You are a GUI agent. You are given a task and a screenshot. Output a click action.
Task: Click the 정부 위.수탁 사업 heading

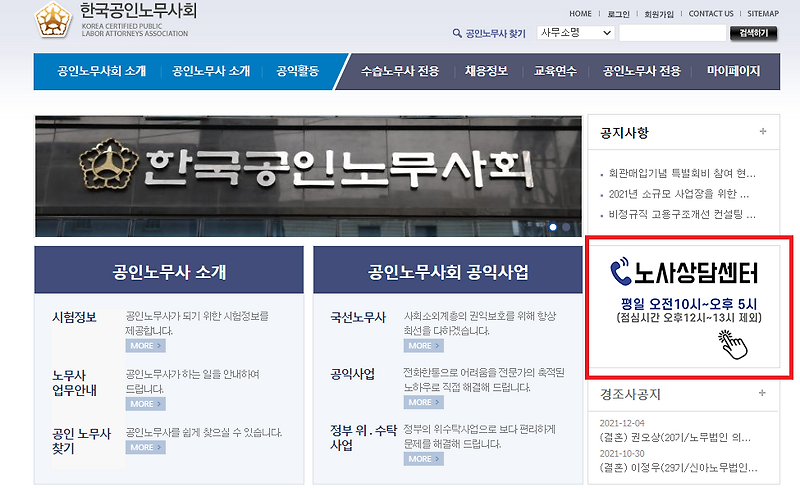click(x=363, y=437)
